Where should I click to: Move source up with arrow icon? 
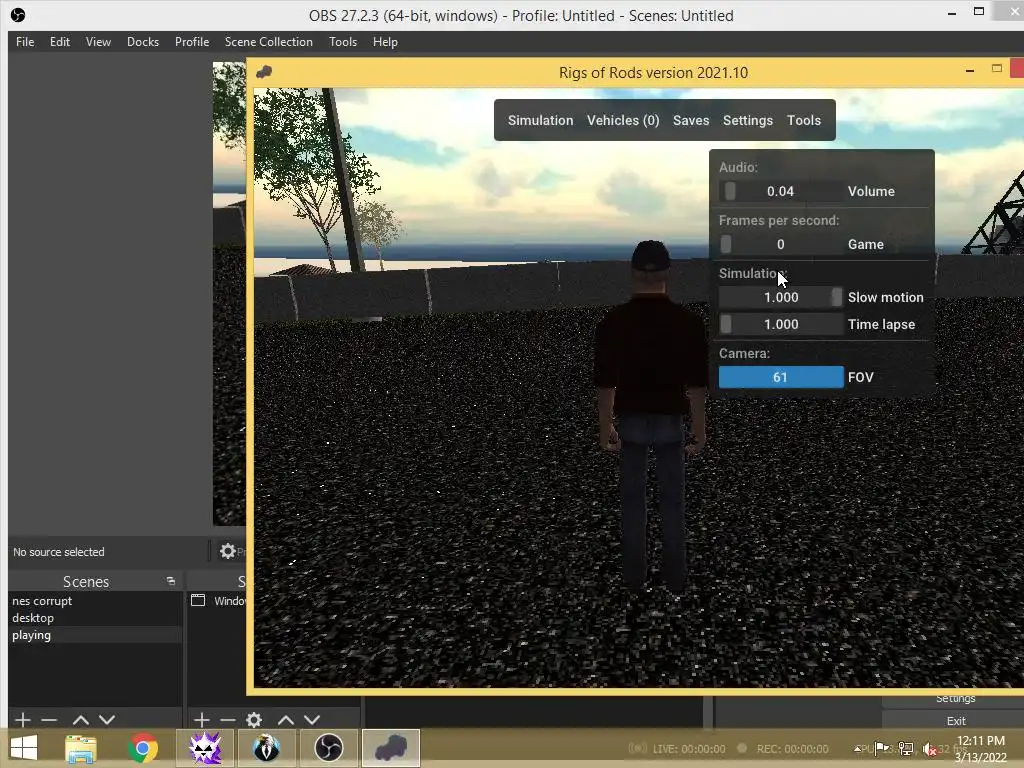tap(286, 720)
